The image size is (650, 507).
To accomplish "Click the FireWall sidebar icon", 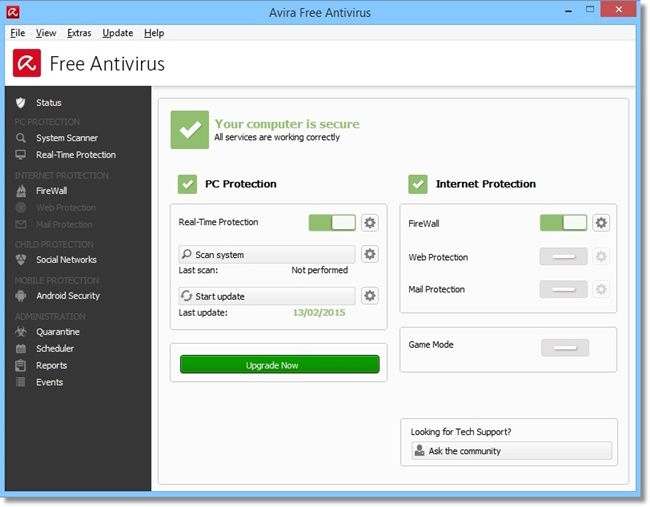I will [21, 191].
